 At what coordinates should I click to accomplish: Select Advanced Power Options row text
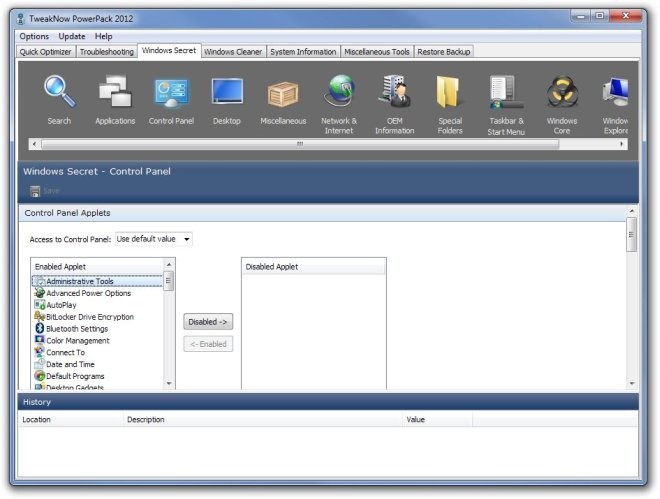[x=88, y=293]
